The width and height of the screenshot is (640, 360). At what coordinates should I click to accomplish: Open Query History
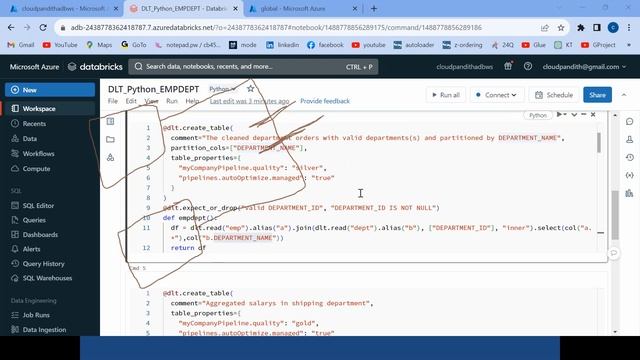point(43,264)
